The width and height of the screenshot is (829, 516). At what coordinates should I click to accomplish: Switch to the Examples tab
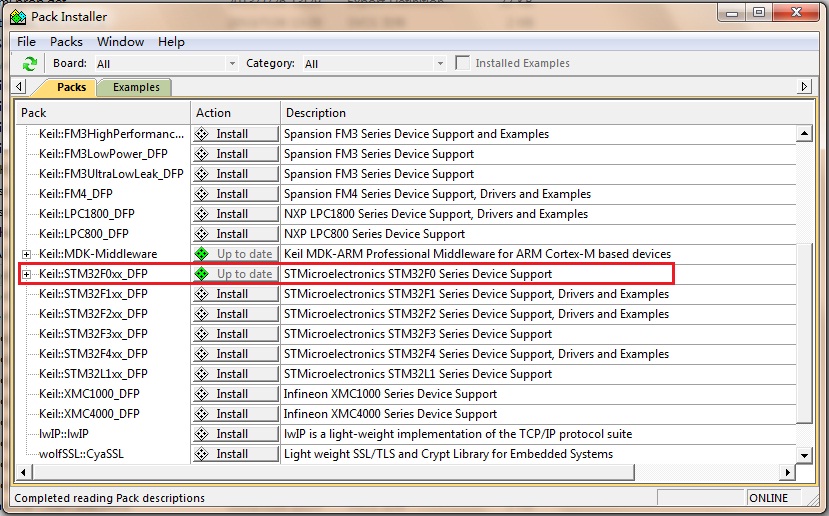[136, 87]
